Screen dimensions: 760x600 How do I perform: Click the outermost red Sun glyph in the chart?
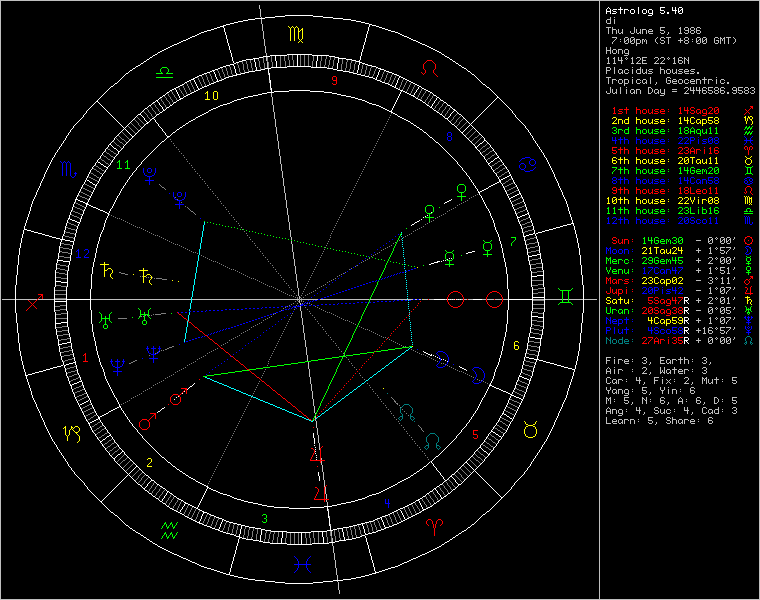(494, 298)
